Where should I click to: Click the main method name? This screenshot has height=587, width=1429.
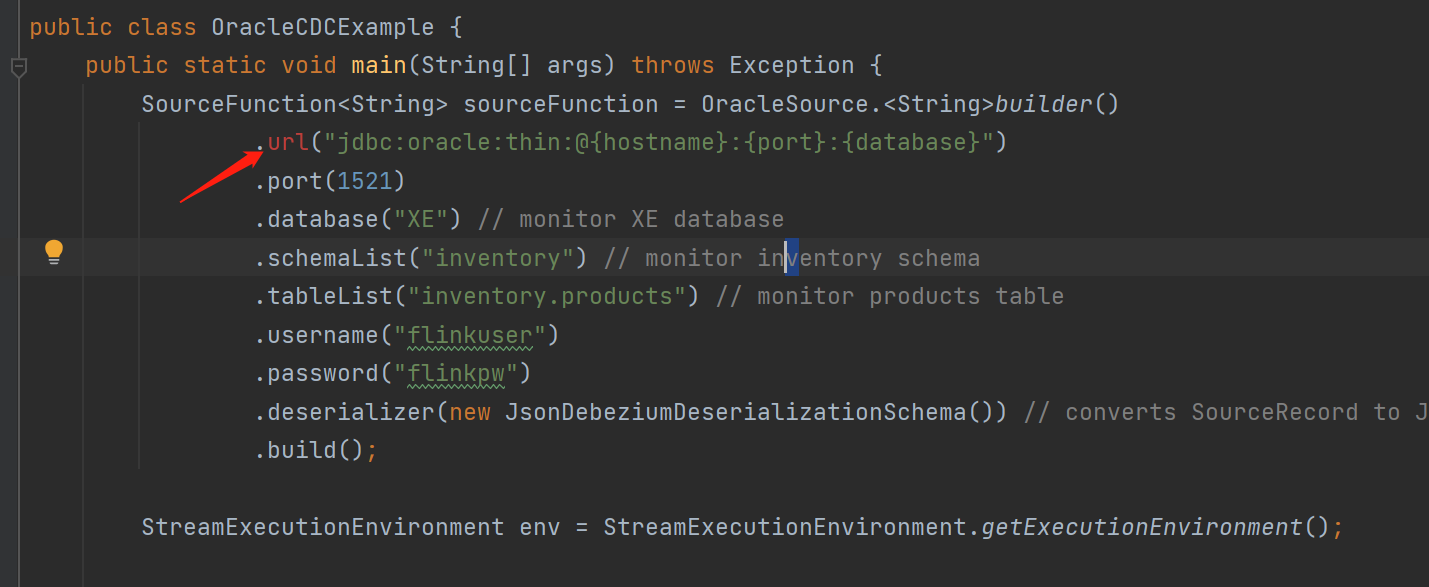pos(379,66)
